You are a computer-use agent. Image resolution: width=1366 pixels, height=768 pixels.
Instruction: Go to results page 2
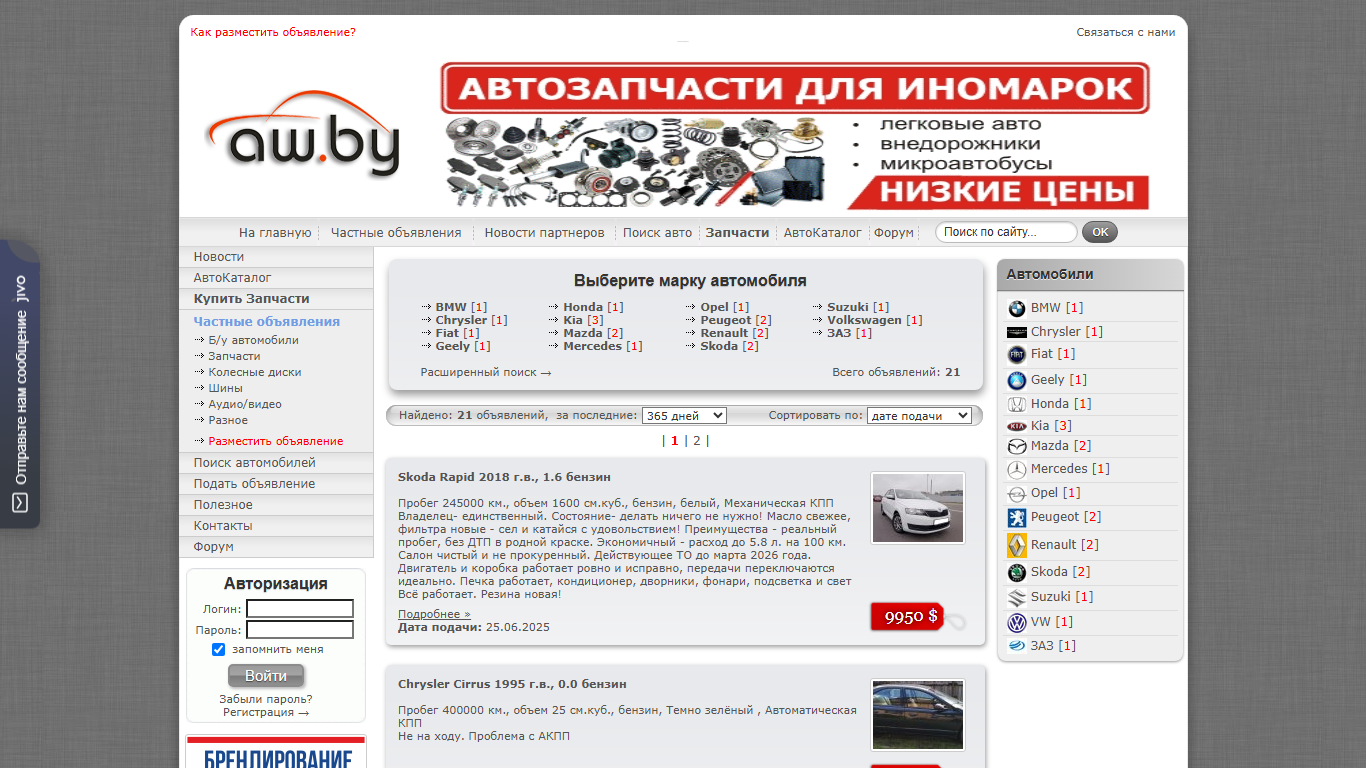click(697, 440)
